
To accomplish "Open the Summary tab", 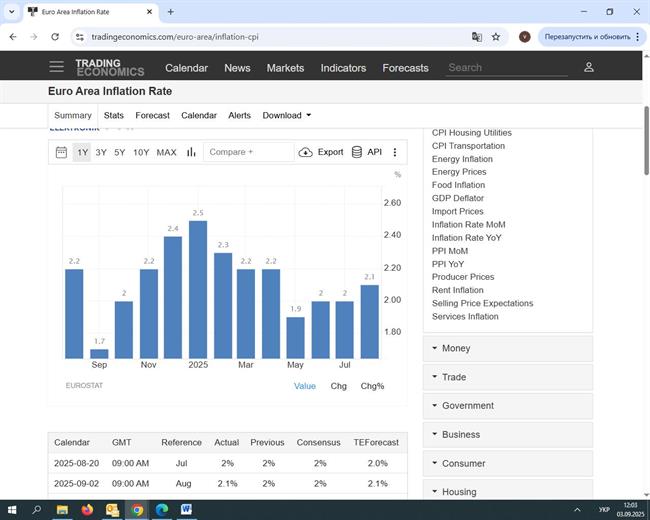I will point(73,115).
